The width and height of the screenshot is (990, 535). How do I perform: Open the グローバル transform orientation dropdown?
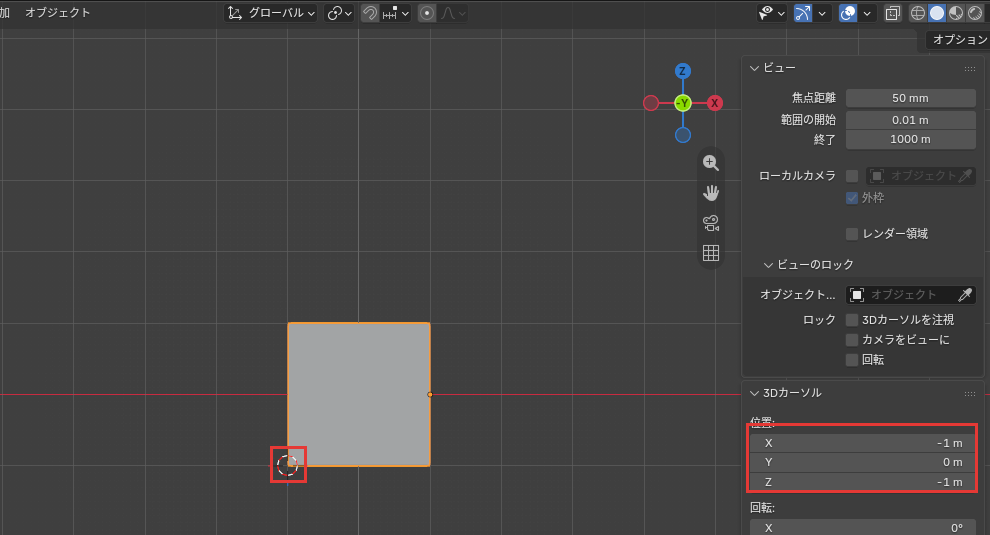point(271,13)
